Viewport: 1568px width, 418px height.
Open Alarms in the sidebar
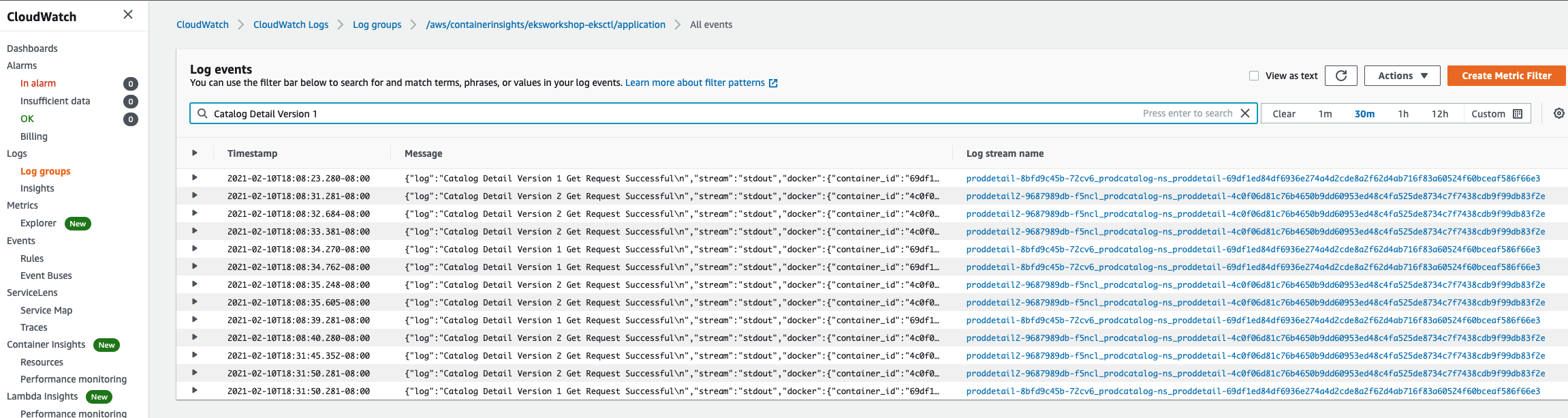pyautogui.click(x=22, y=65)
